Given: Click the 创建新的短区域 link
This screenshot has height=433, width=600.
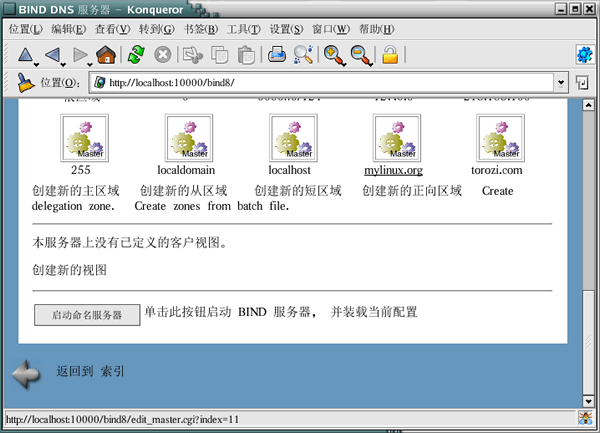Looking at the screenshot, I should (x=298, y=190).
